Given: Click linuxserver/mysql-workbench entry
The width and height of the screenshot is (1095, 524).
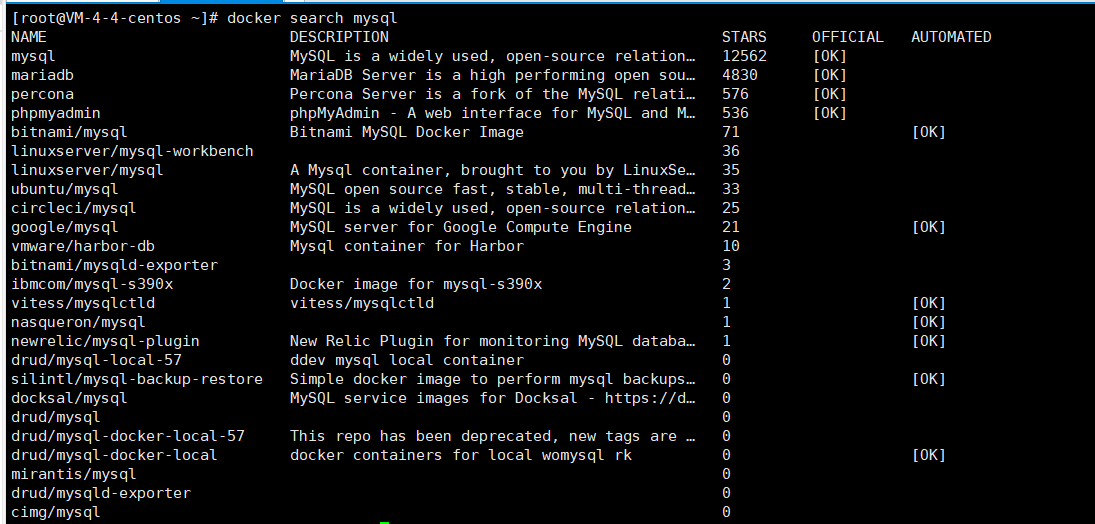Looking at the screenshot, I should coord(132,151).
